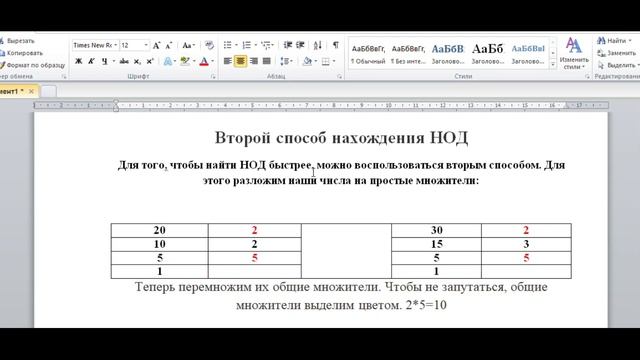Click the Sort icon
This screenshot has width=640, height=360.
click(x=318, y=45)
